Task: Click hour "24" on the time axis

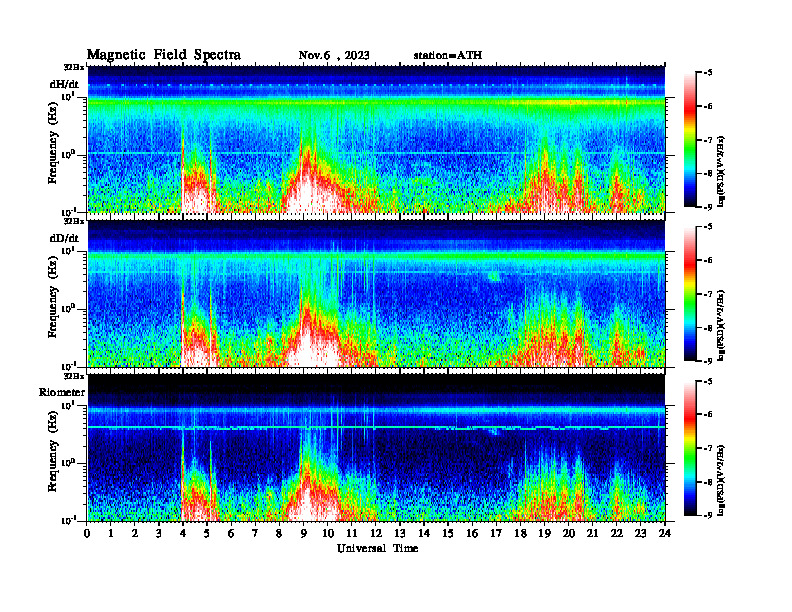Action: (665, 534)
